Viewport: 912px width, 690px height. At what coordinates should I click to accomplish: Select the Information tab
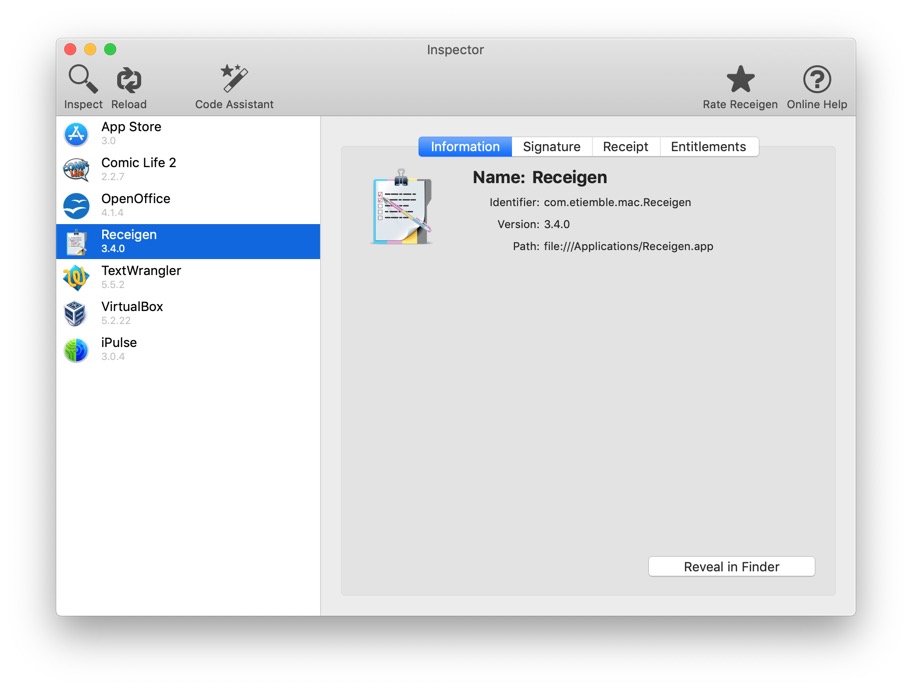[465, 147]
